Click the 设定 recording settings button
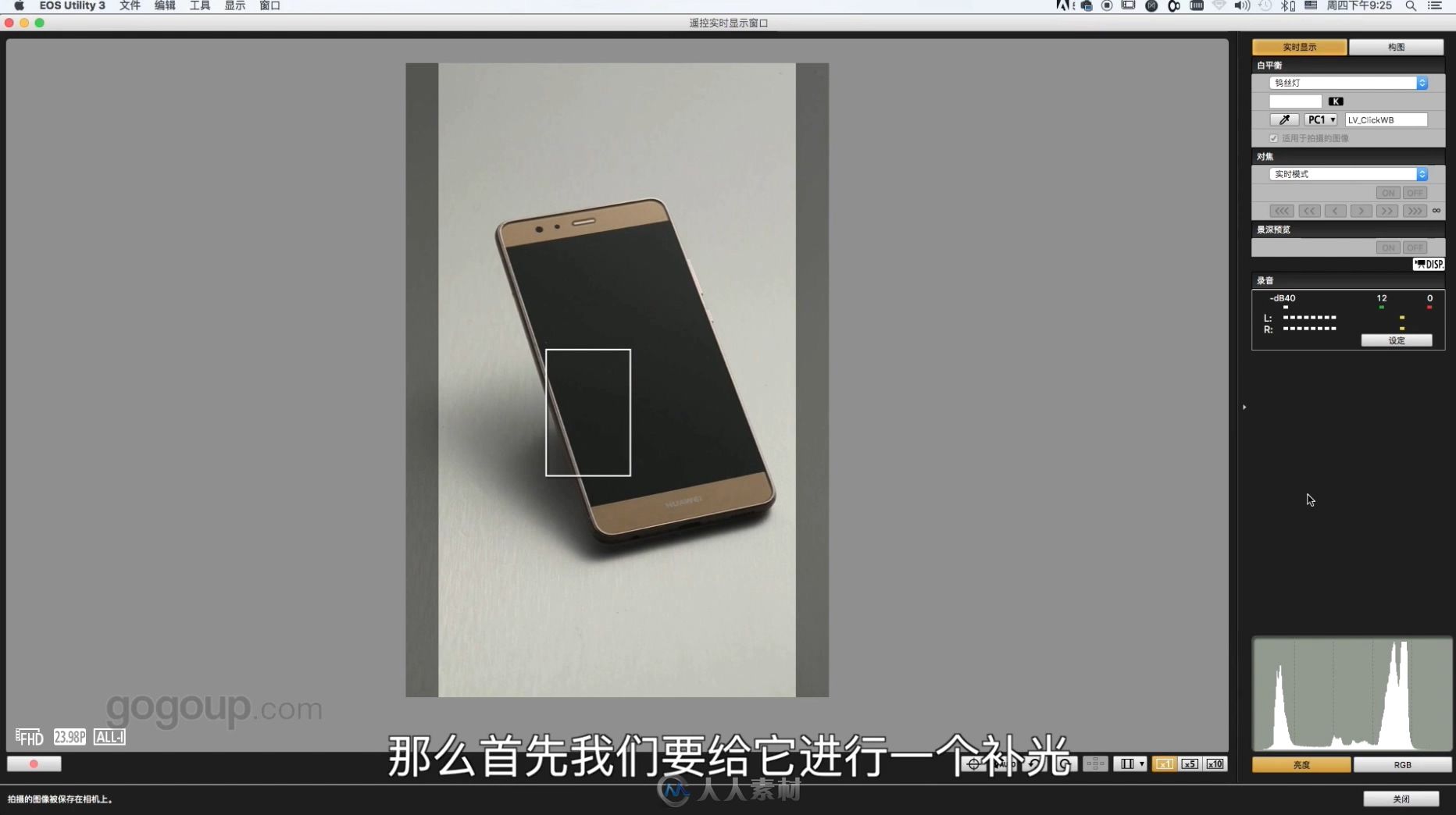 (x=1397, y=340)
